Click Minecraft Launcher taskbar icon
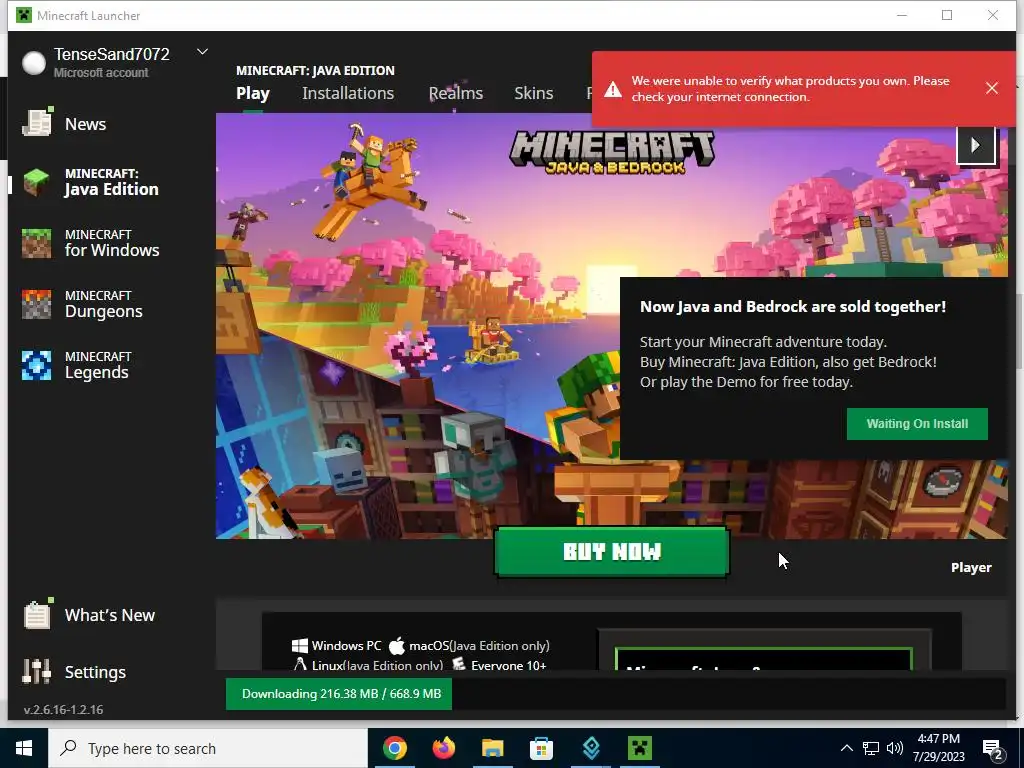 click(640, 748)
